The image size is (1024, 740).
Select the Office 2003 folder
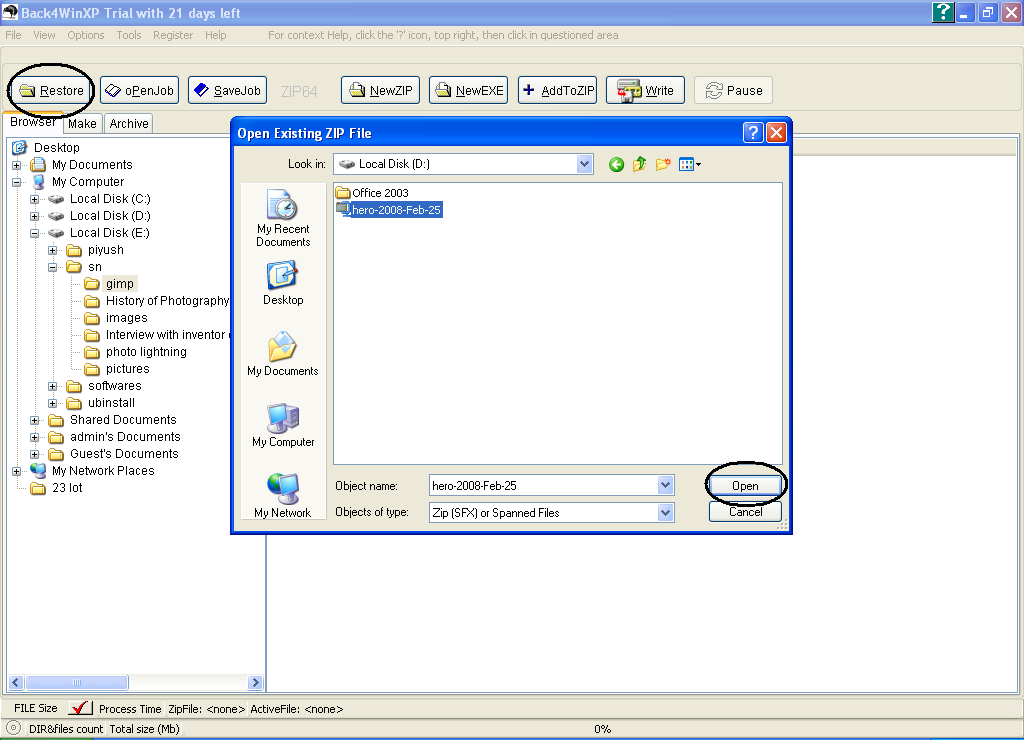(372, 193)
